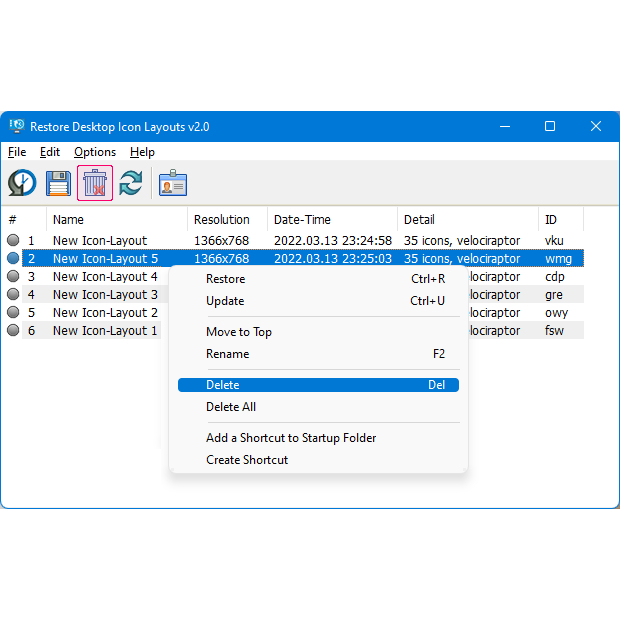Select Restore in the context menu
This screenshot has height=620, width=620.
(225, 279)
